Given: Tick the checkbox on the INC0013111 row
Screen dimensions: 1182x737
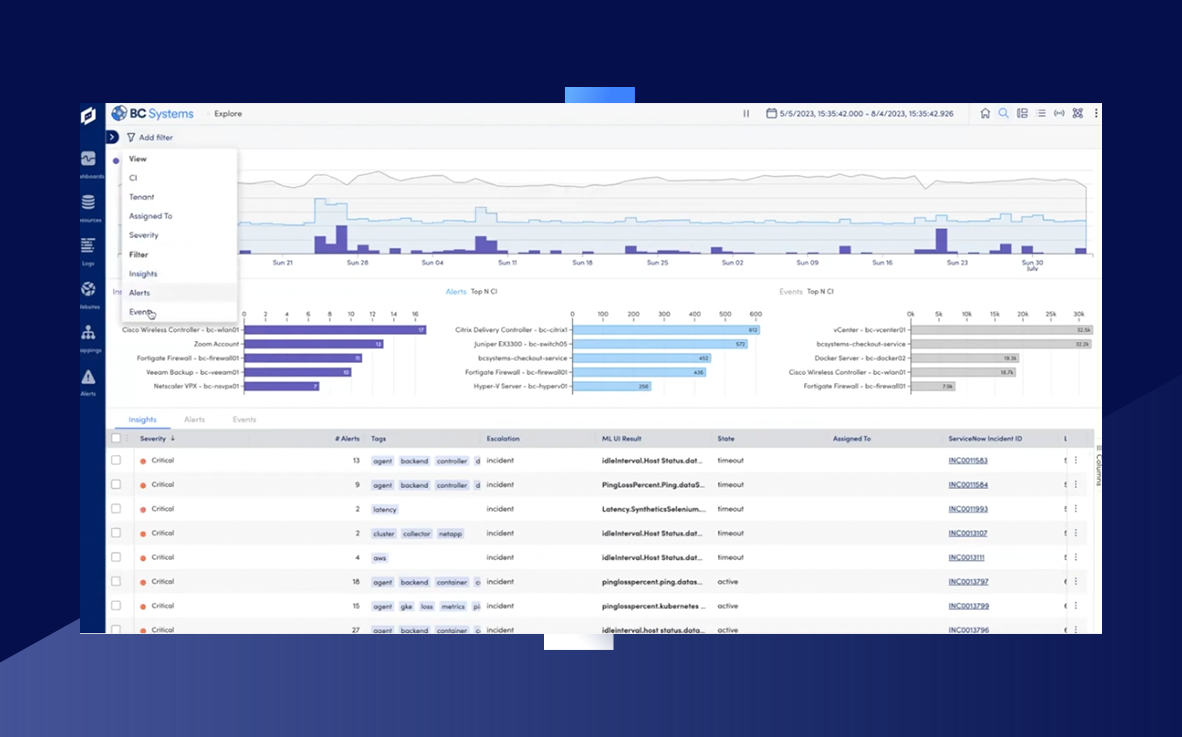Looking at the screenshot, I should pos(116,557).
